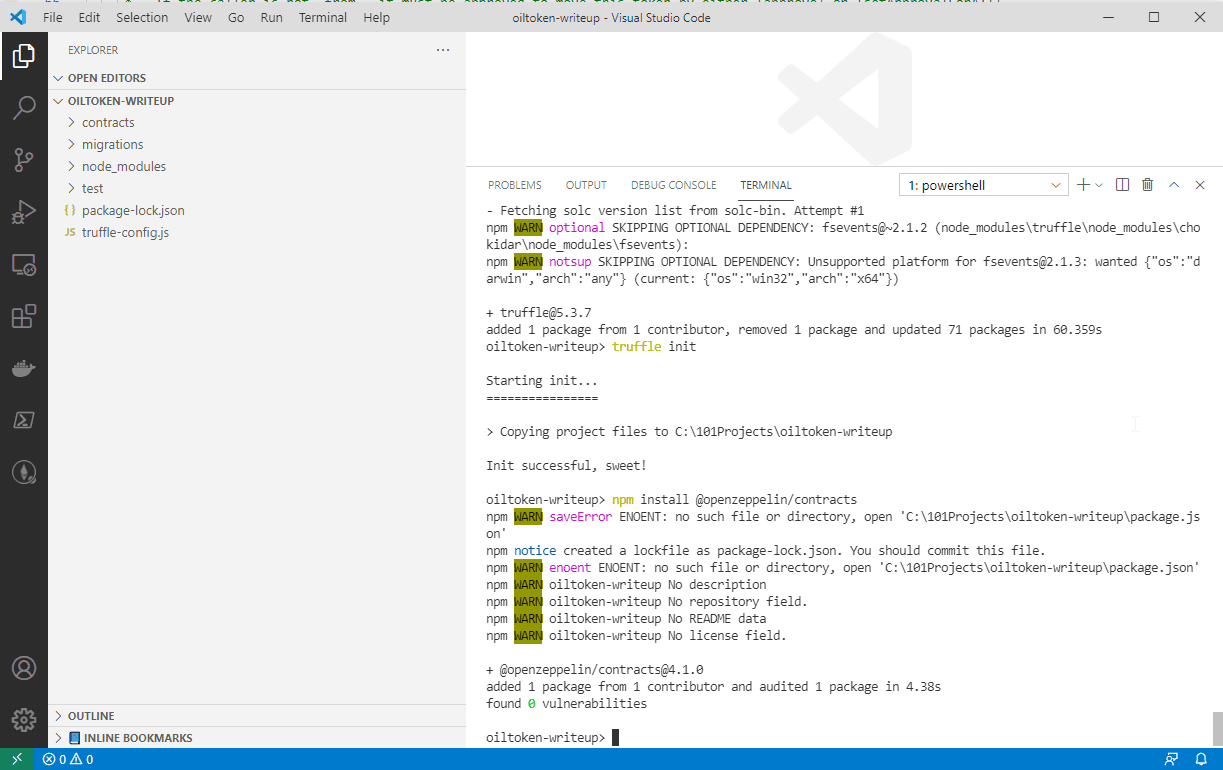
Task: Expand the migrations folder
Action: pyautogui.click(x=256, y=144)
